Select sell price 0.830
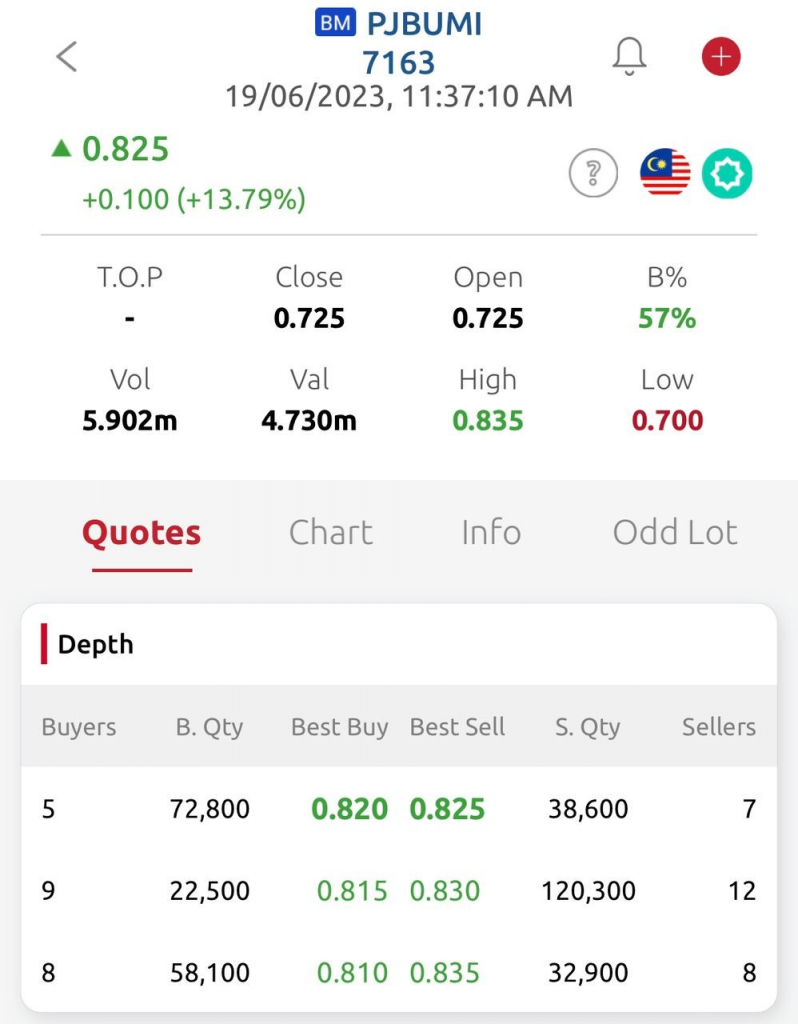 (x=445, y=891)
